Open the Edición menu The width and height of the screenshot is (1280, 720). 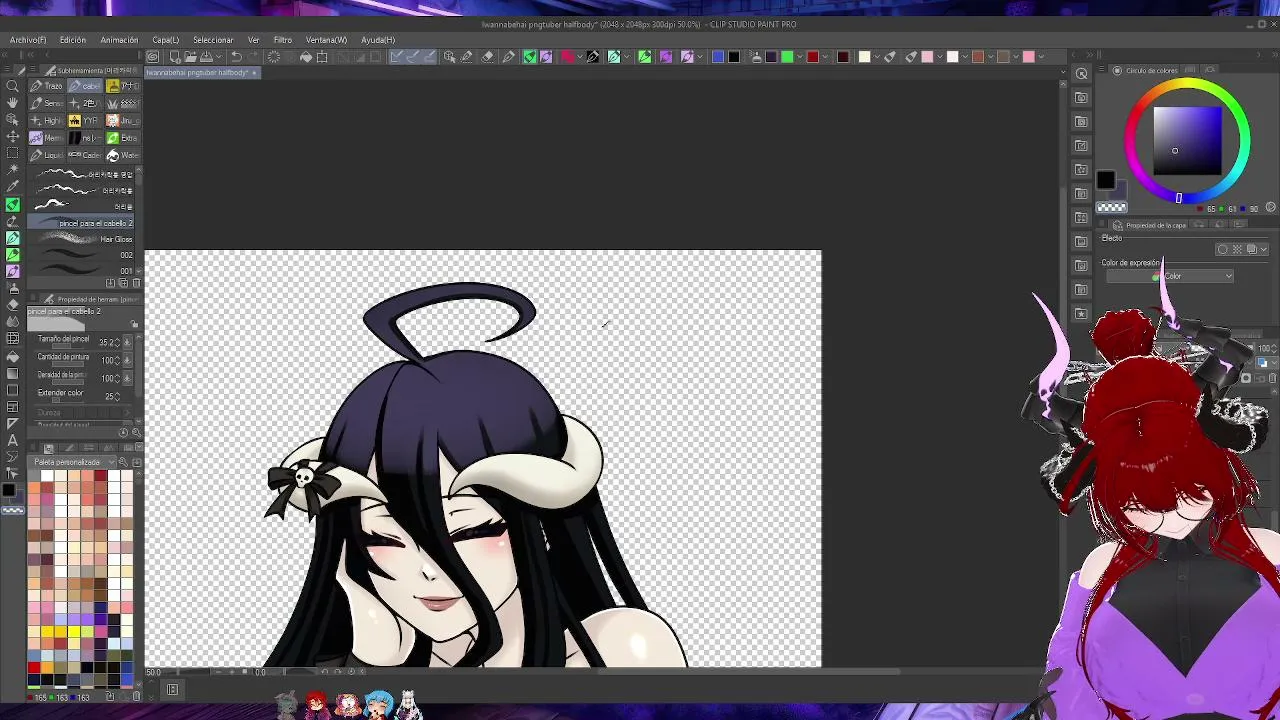[x=73, y=40]
